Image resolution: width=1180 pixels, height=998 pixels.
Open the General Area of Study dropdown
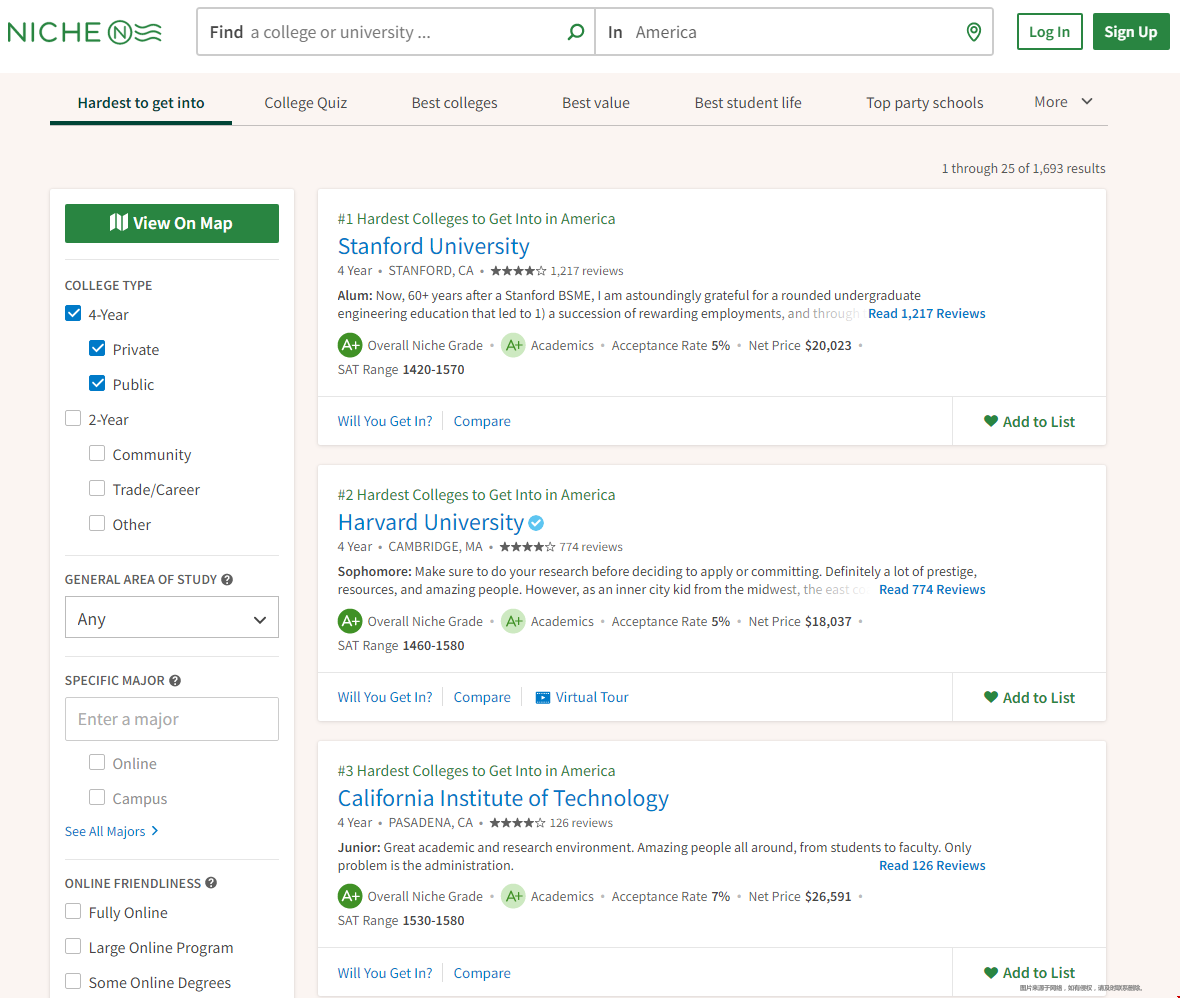172,618
